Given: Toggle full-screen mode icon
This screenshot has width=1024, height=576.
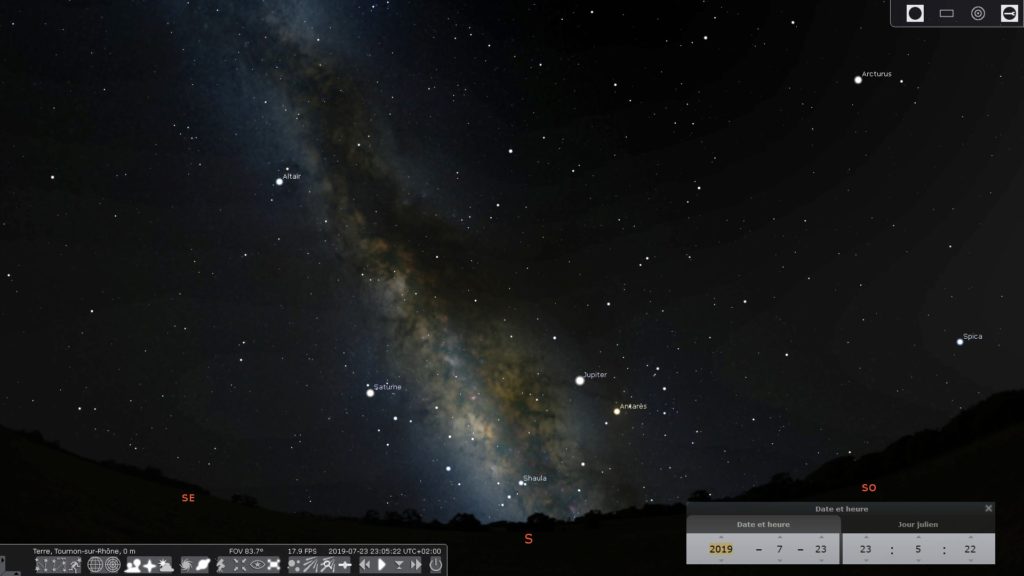Looking at the screenshot, I should tap(273, 565).
